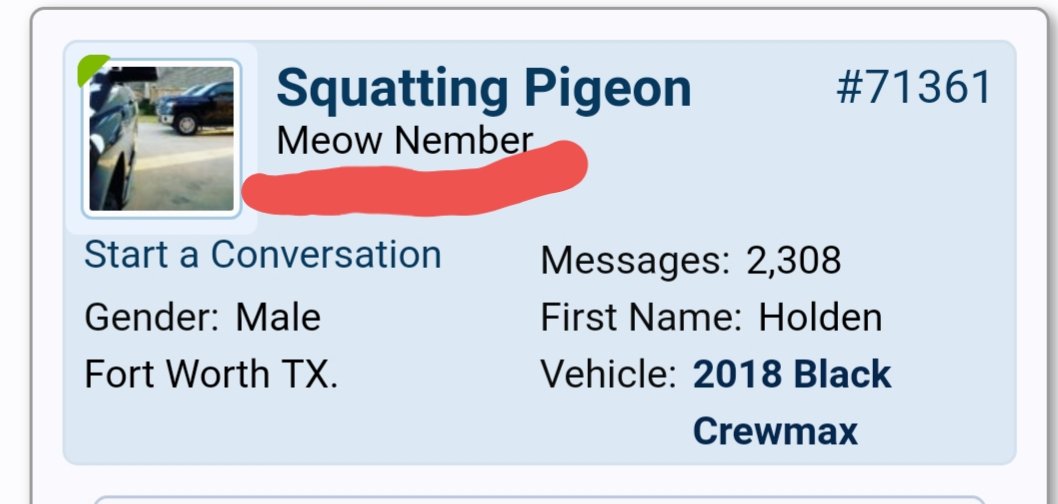
Task: Click the bordered box below member card
Action: [x=540, y=500]
